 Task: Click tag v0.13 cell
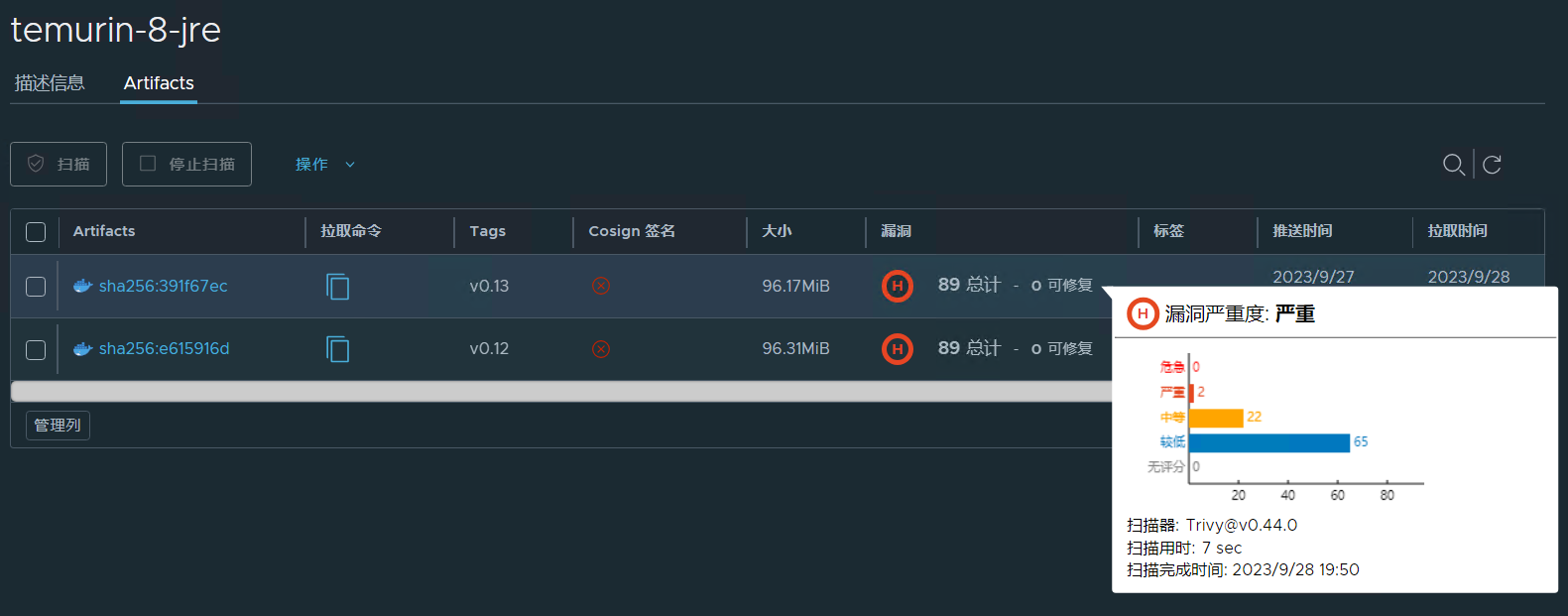489,286
